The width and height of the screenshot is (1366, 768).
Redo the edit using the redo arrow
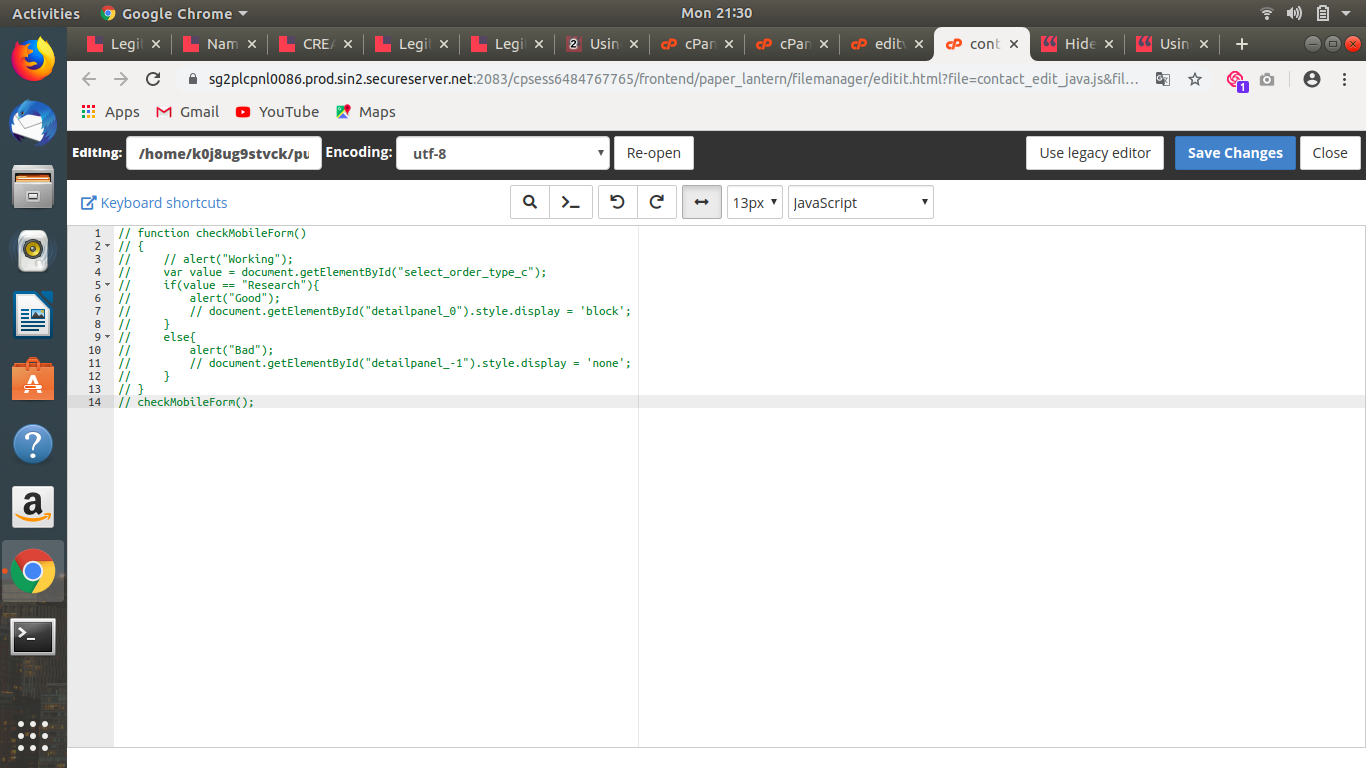[657, 202]
